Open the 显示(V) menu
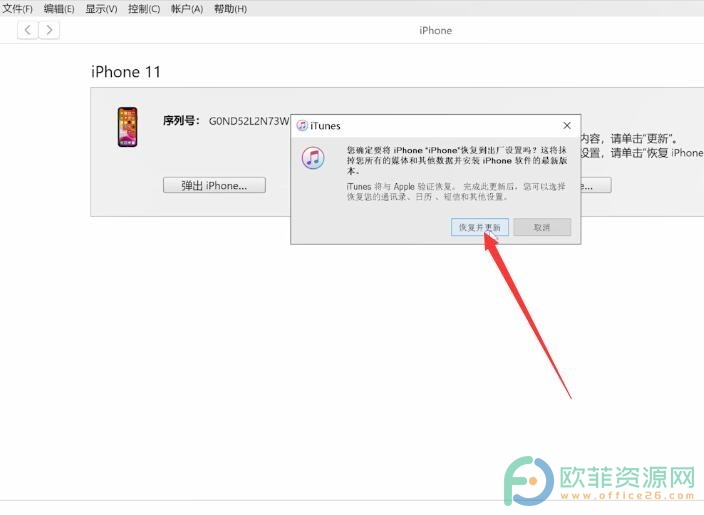 tap(101, 9)
